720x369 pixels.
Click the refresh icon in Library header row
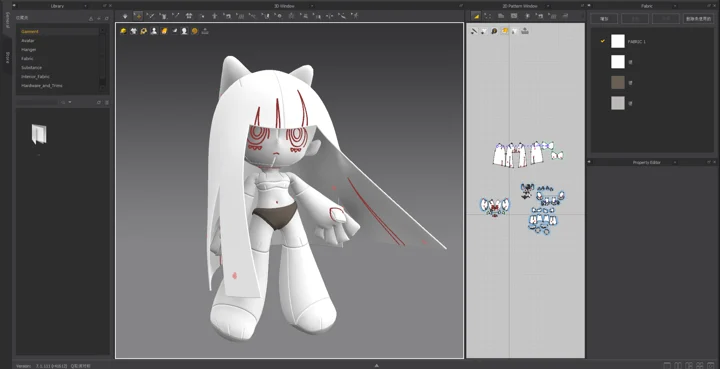pyautogui.click(x=107, y=18)
